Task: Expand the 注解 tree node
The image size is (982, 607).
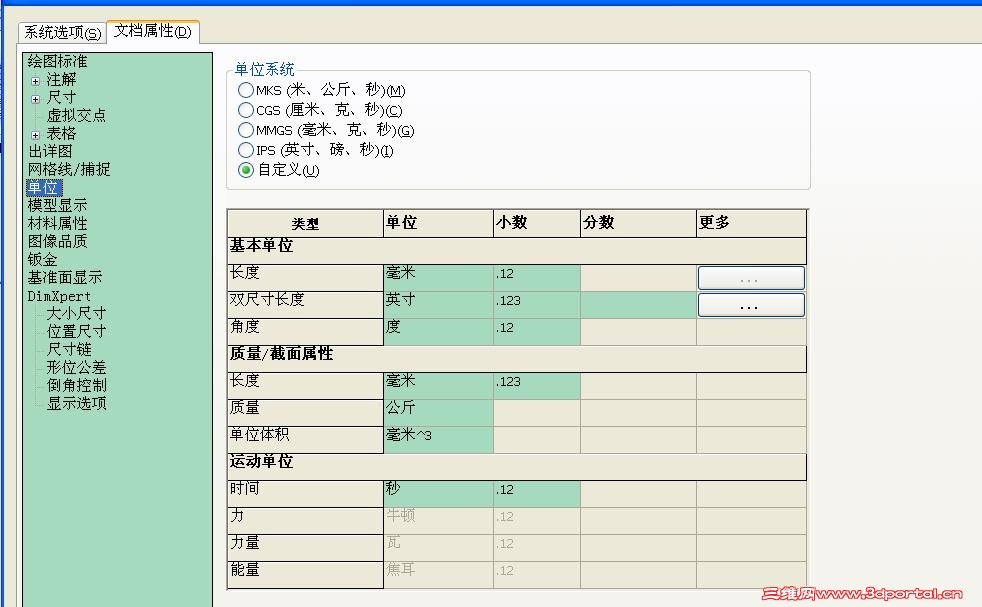Action: click(35, 81)
